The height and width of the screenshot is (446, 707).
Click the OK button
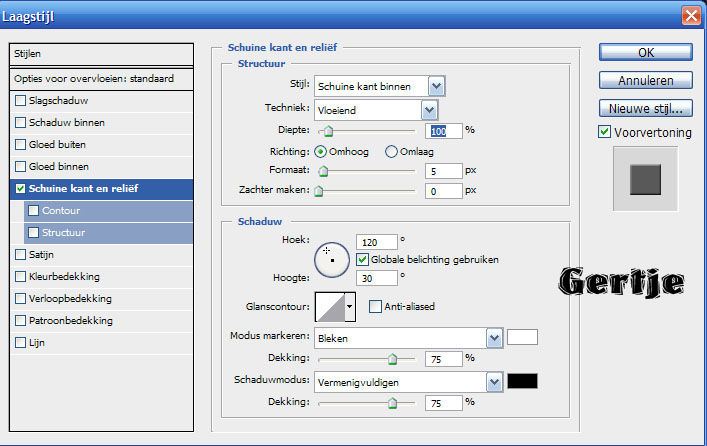(x=646, y=52)
